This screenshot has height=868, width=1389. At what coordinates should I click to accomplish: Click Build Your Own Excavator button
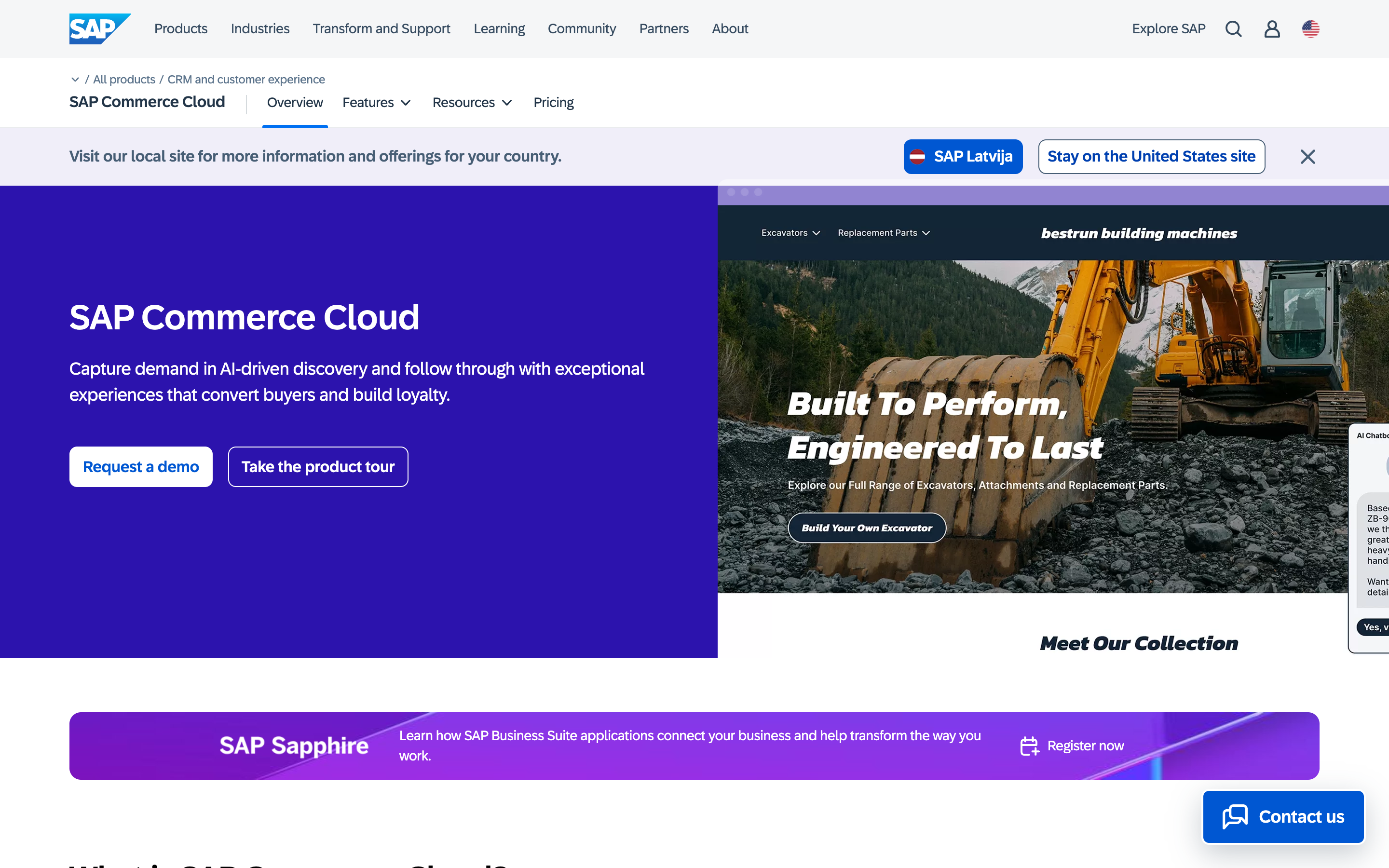pos(867,528)
